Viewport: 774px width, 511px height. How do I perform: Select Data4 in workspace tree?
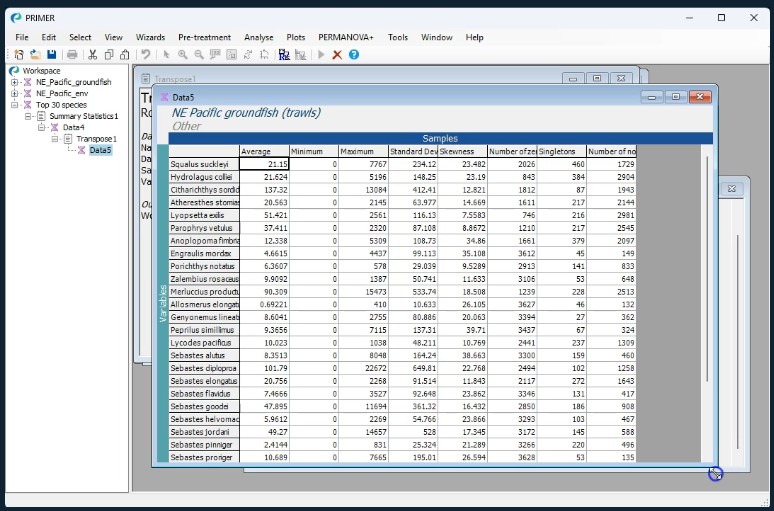(x=74, y=127)
